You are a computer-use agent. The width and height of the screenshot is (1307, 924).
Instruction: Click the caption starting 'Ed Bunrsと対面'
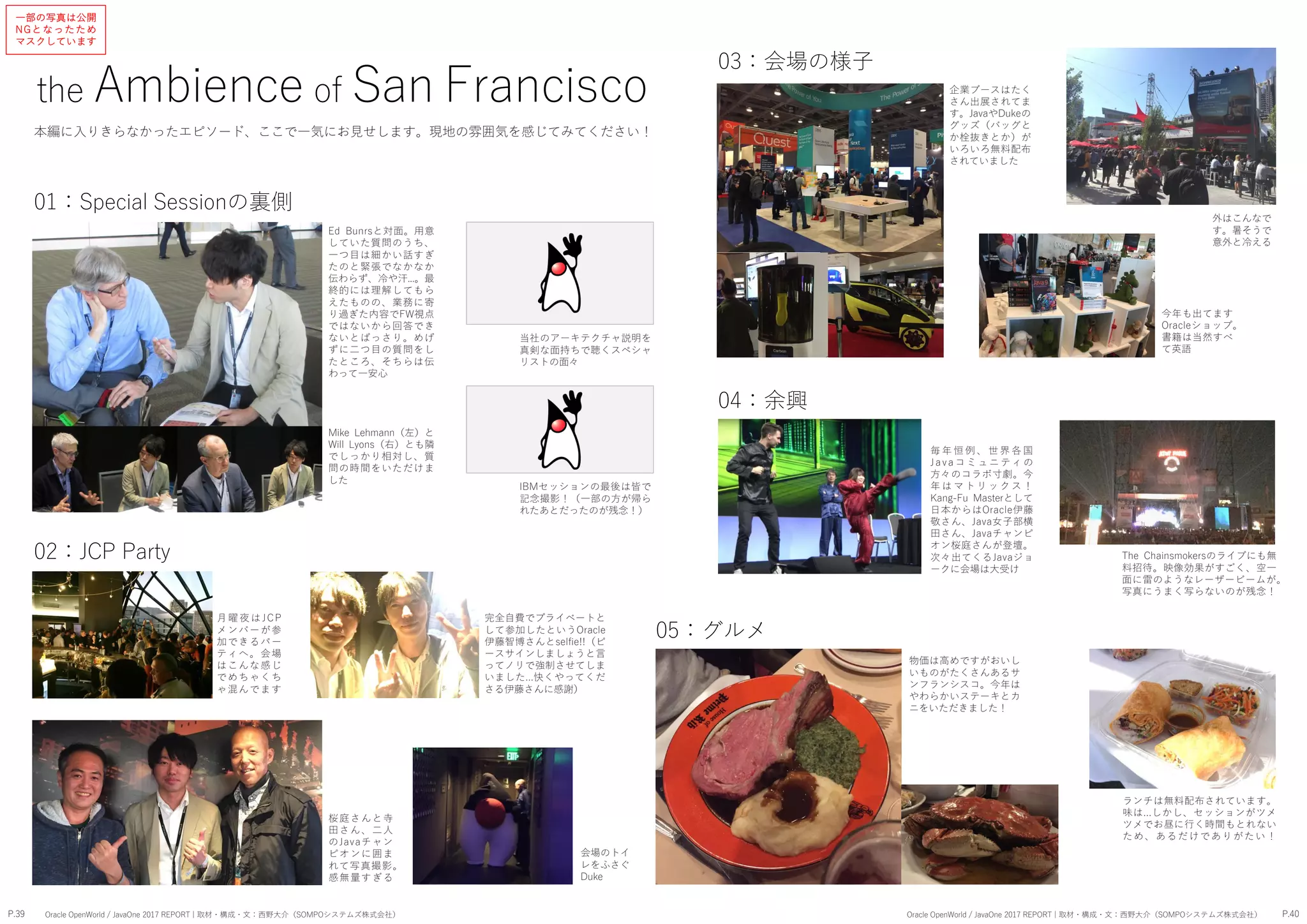[x=381, y=302]
